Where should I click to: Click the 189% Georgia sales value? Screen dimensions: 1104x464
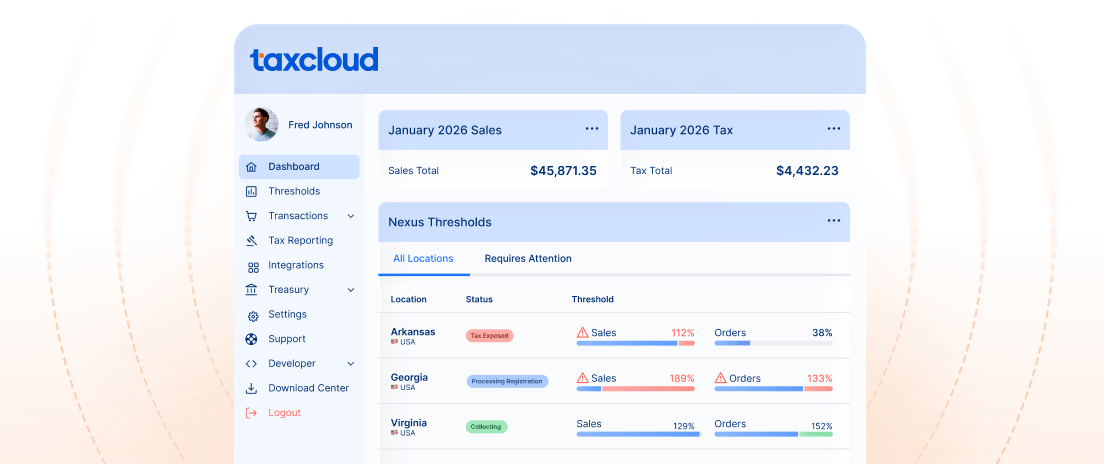pos(682,378)
